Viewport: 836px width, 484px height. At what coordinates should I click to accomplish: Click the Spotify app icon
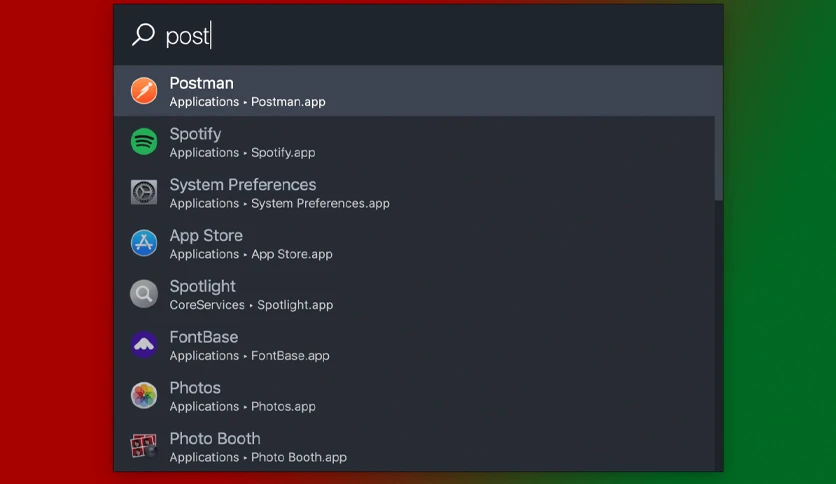tap(144, 141)
